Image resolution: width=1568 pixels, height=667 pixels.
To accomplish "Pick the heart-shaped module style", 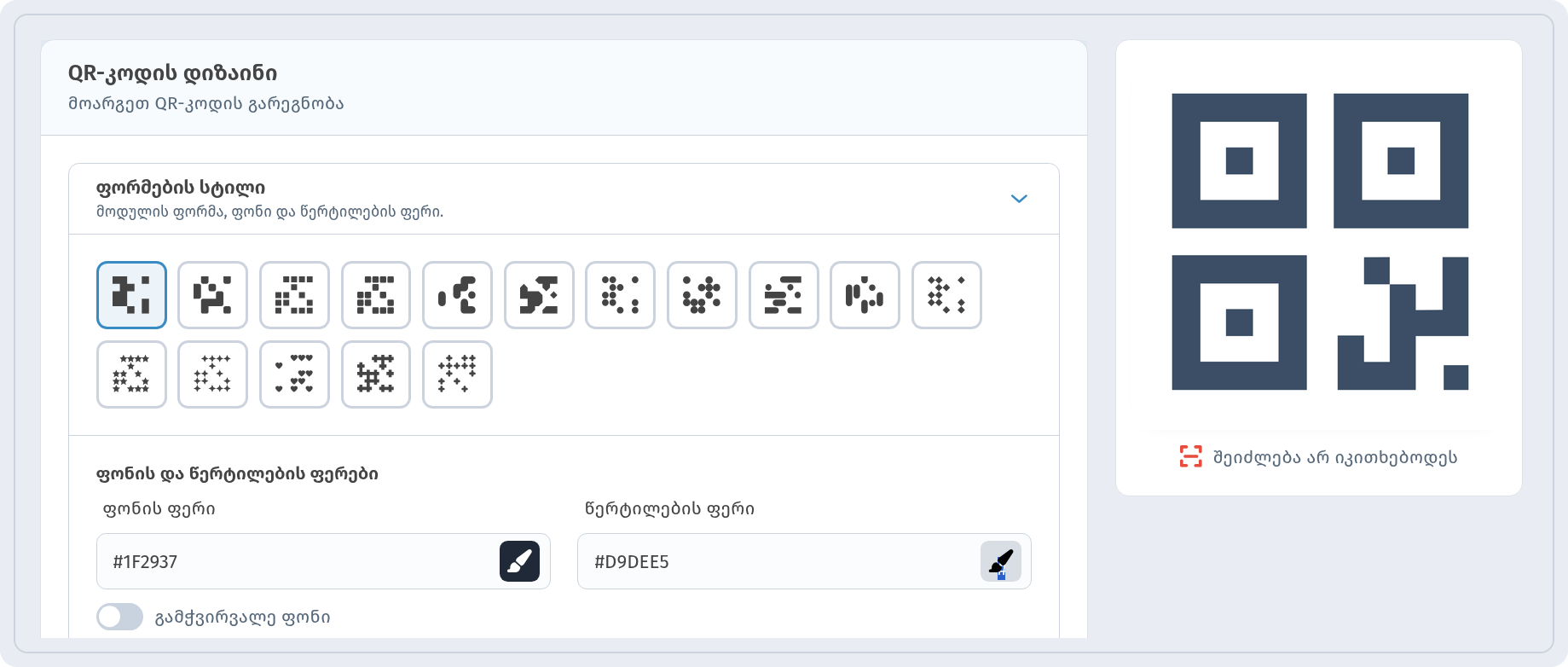I will tap(294, 374).
